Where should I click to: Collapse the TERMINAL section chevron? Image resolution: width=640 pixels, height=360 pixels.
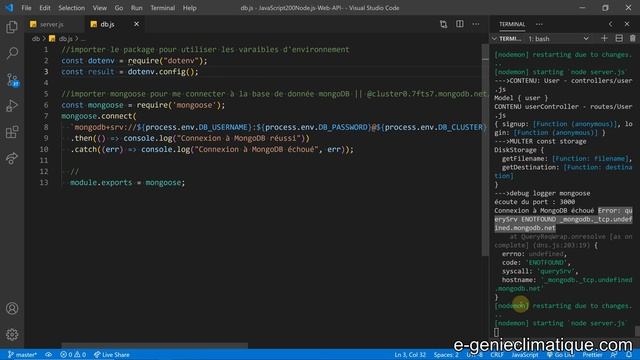(x=494, y=39)
